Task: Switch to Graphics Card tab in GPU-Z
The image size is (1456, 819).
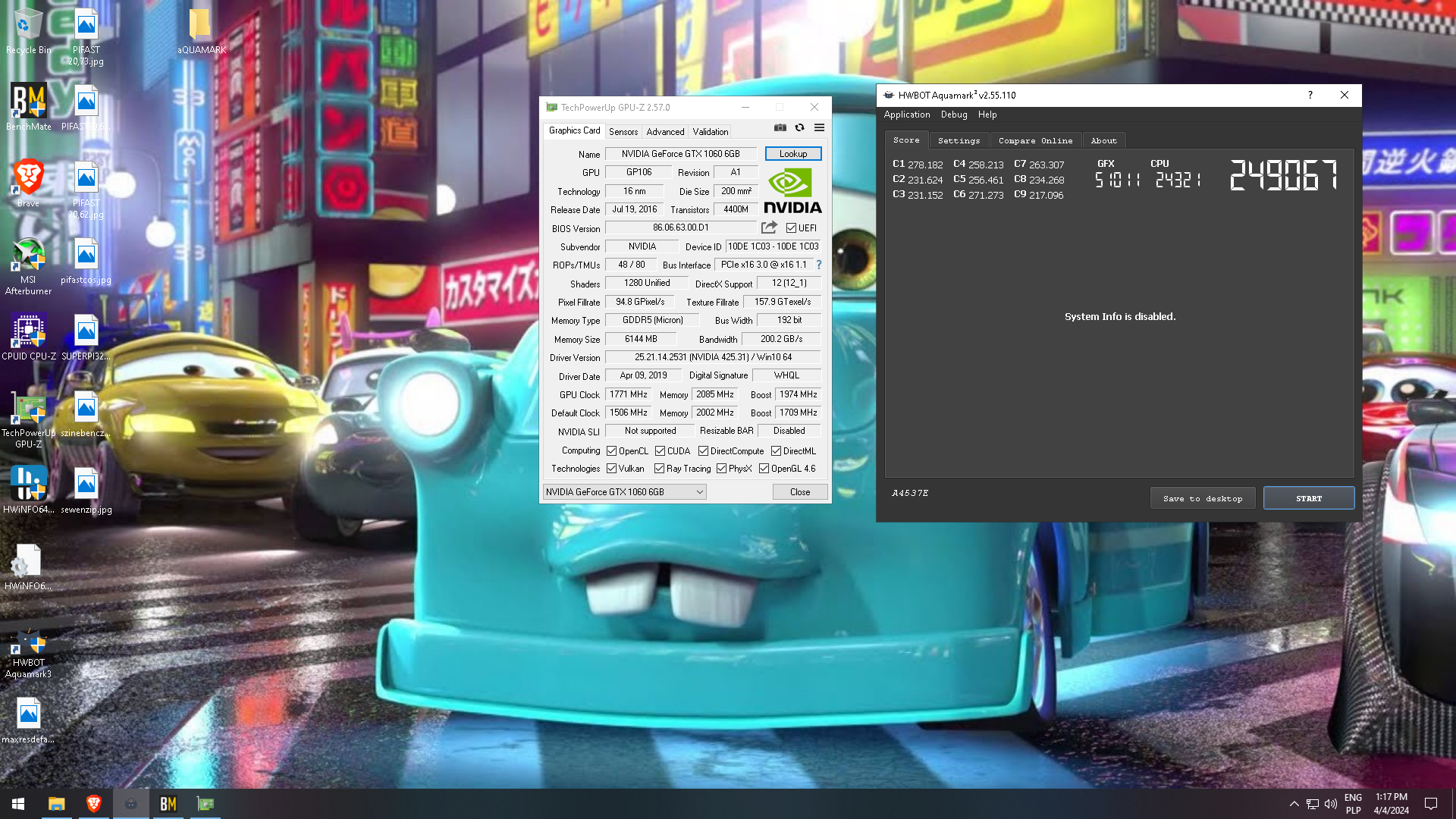Action: pyautogui.click(x=574, y=130)
